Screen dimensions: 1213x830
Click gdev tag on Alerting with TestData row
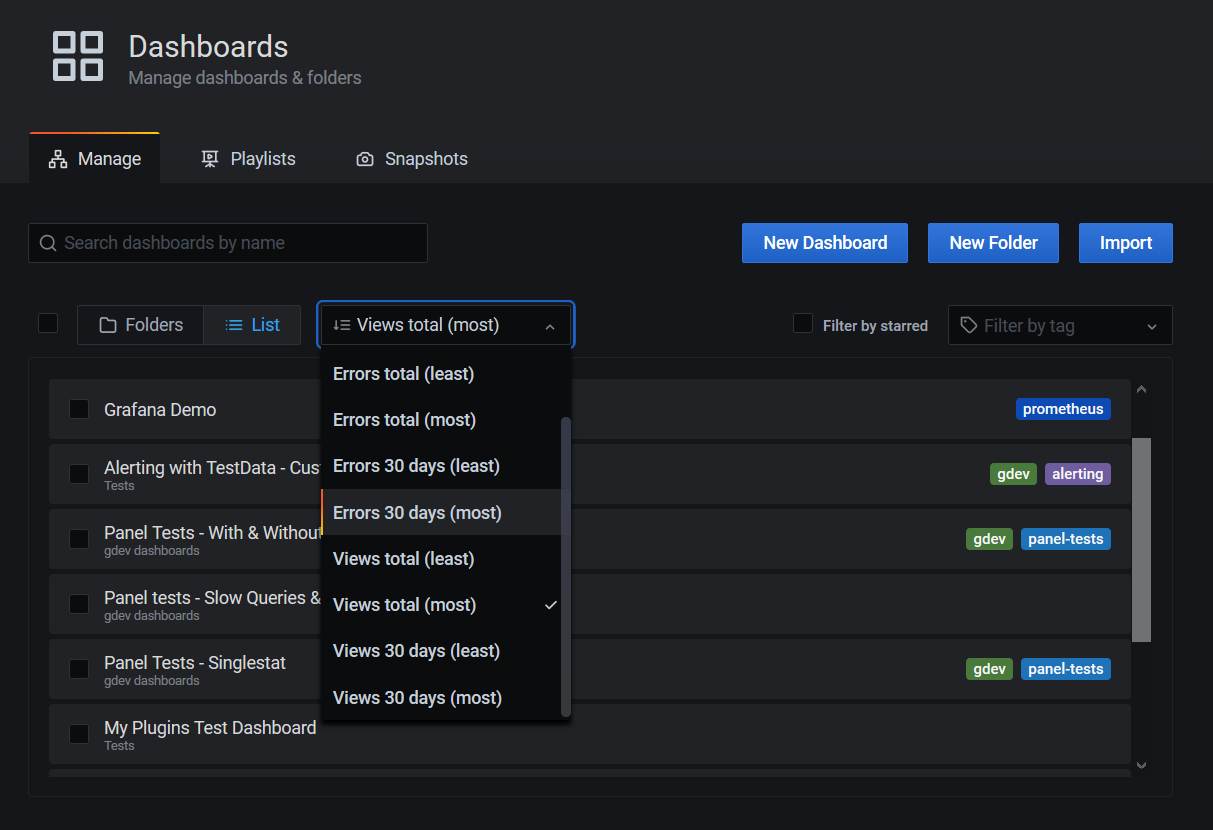tap(1013, 474)
